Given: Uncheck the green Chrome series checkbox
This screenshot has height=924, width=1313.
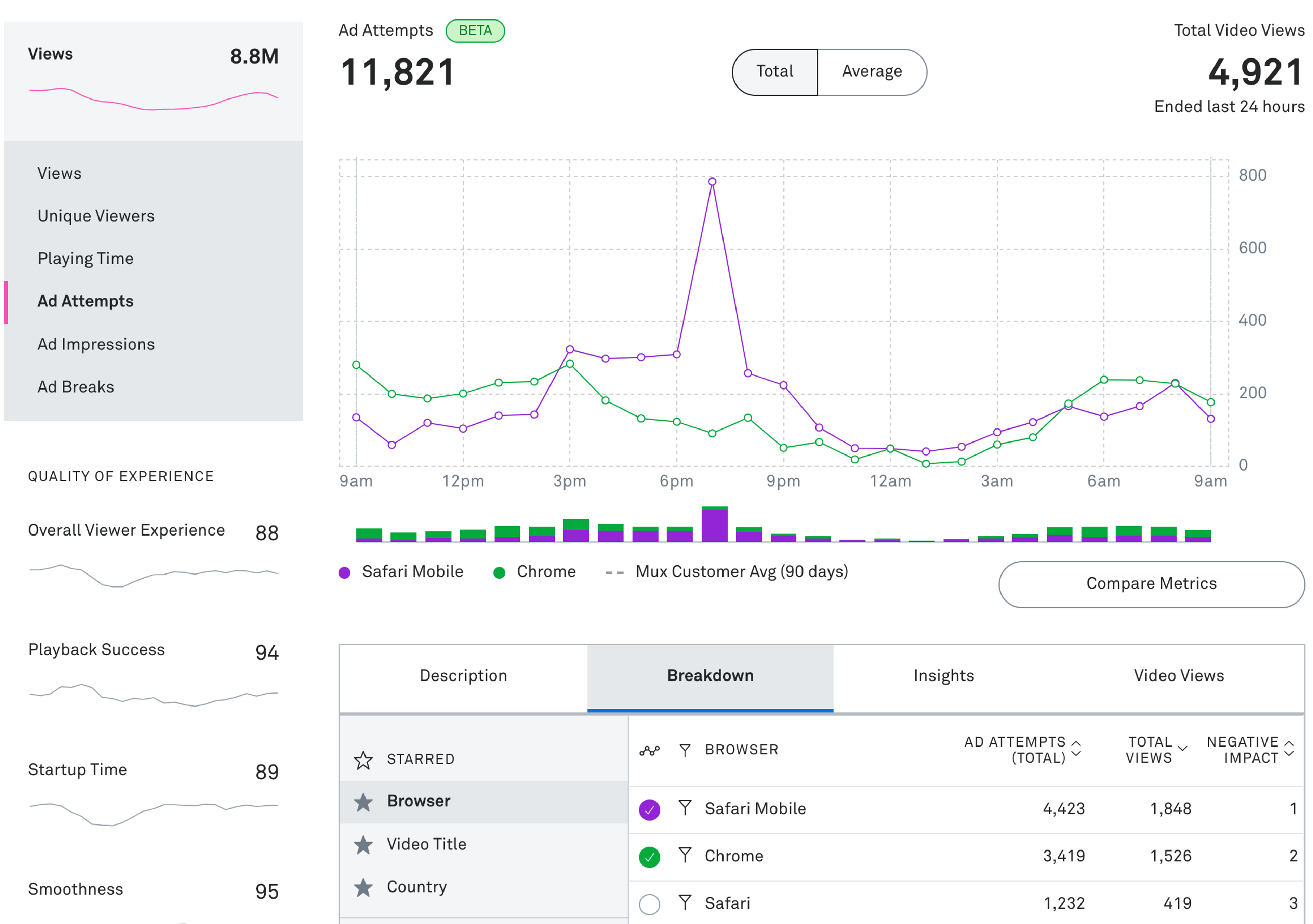Looking at the screenshot, I should pos(650,857).
